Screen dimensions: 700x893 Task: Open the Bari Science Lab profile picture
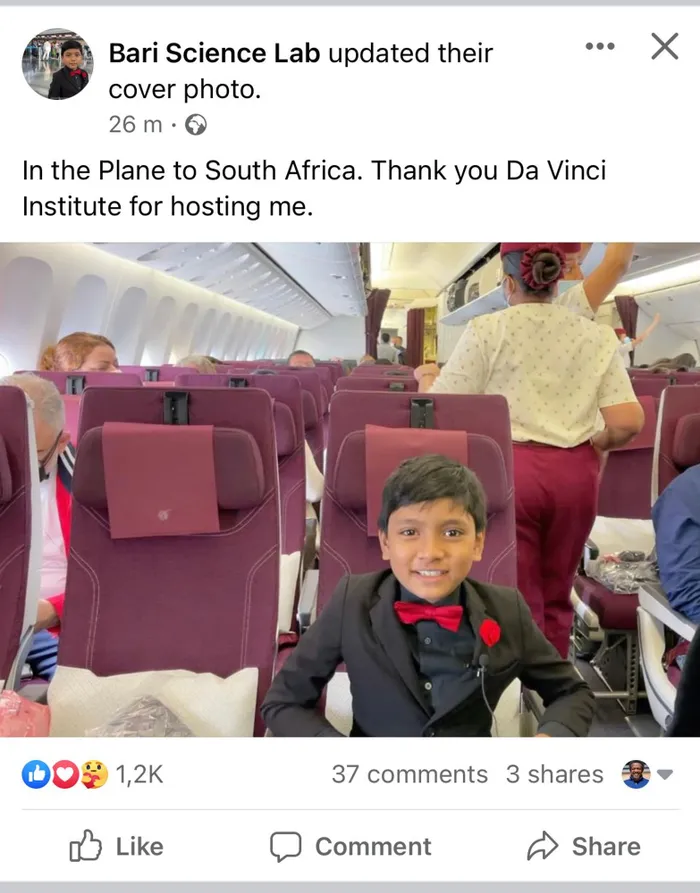(57, 64)
